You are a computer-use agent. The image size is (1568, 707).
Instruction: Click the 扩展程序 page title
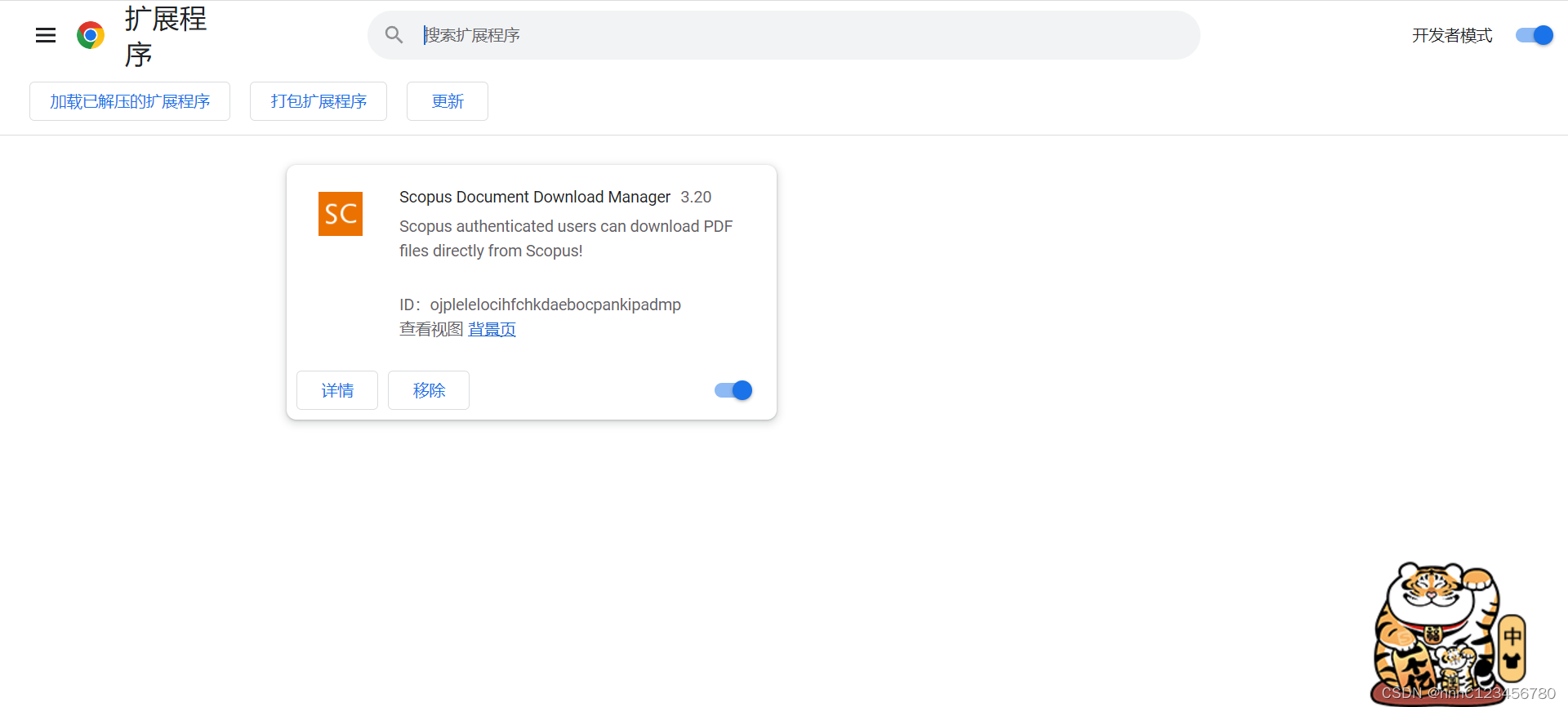pos(166,36)
